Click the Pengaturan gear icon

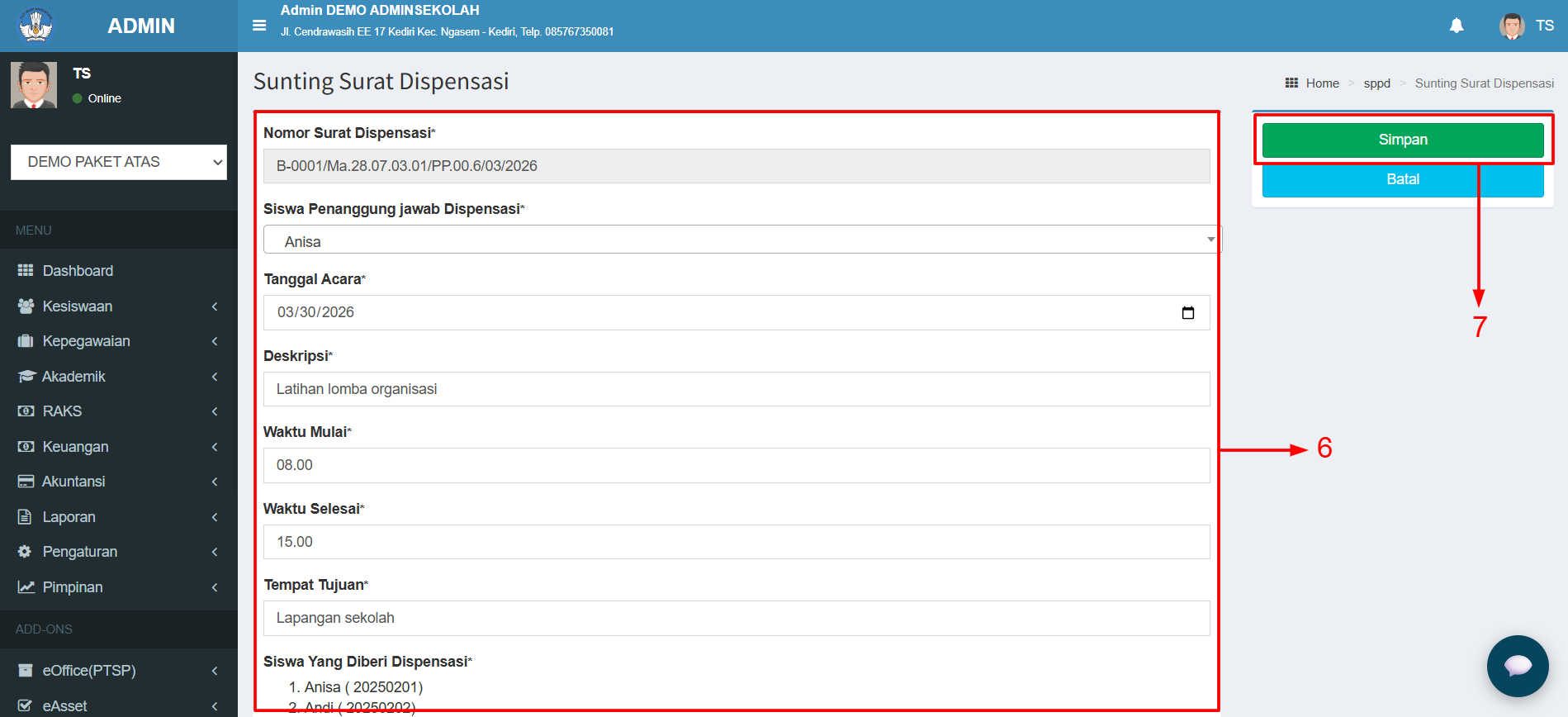coord(25,552)
